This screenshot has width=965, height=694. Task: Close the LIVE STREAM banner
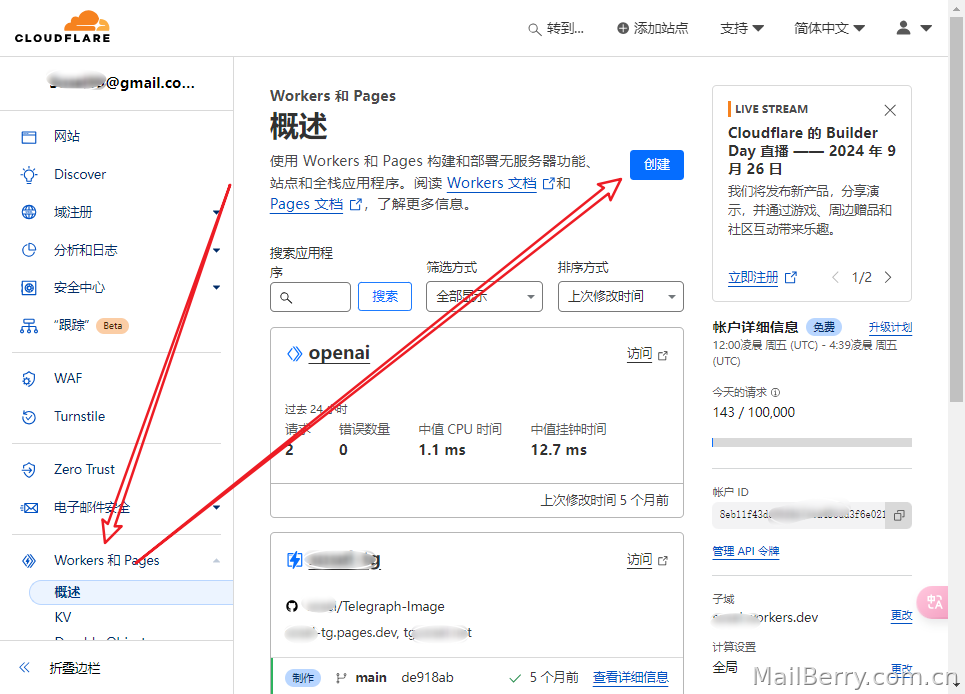tap(890, 110)
